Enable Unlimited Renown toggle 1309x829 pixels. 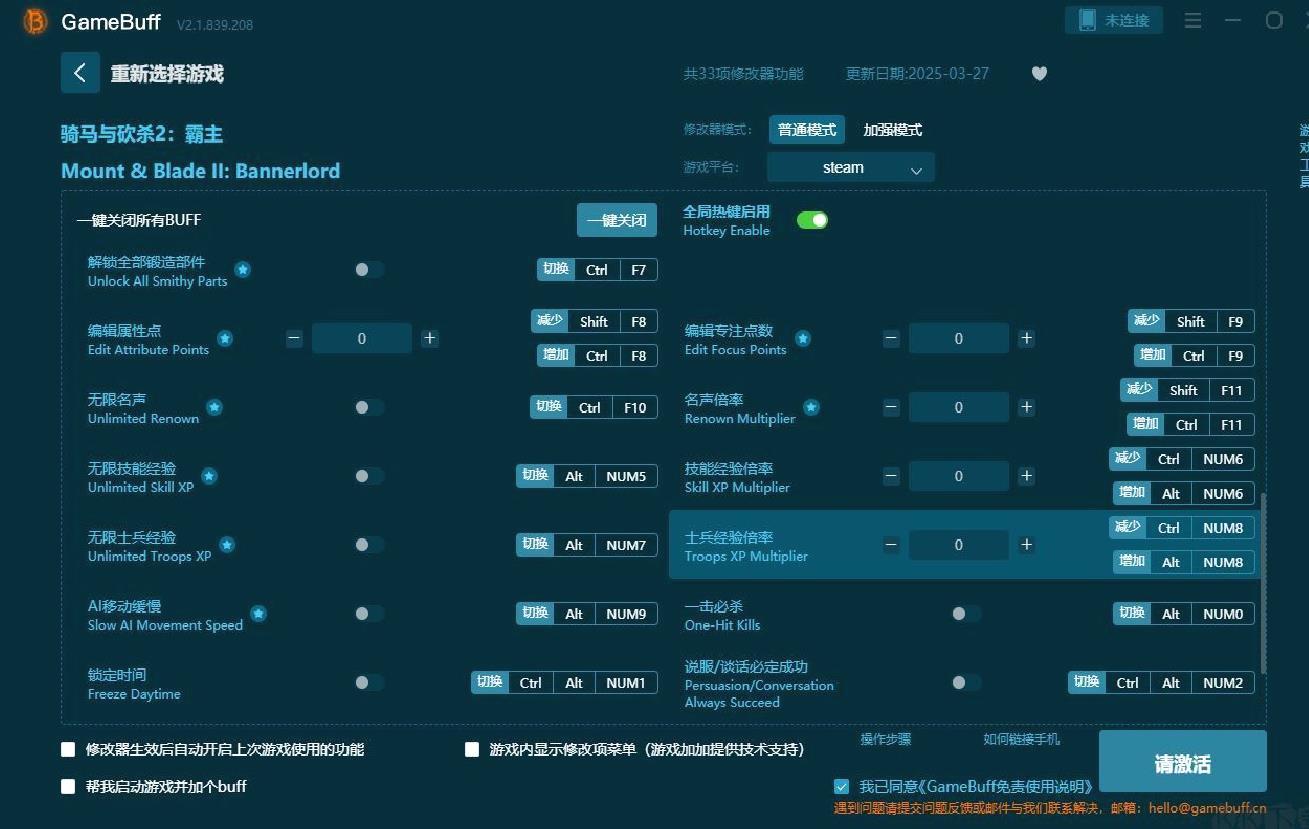(x=369, y=407)
